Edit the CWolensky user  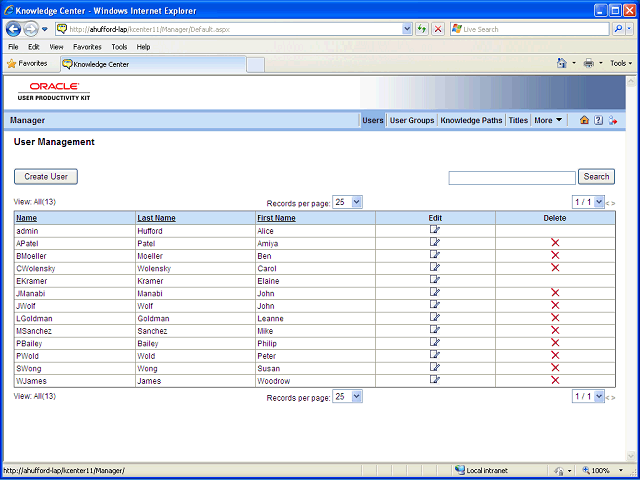tap(435, 267)
